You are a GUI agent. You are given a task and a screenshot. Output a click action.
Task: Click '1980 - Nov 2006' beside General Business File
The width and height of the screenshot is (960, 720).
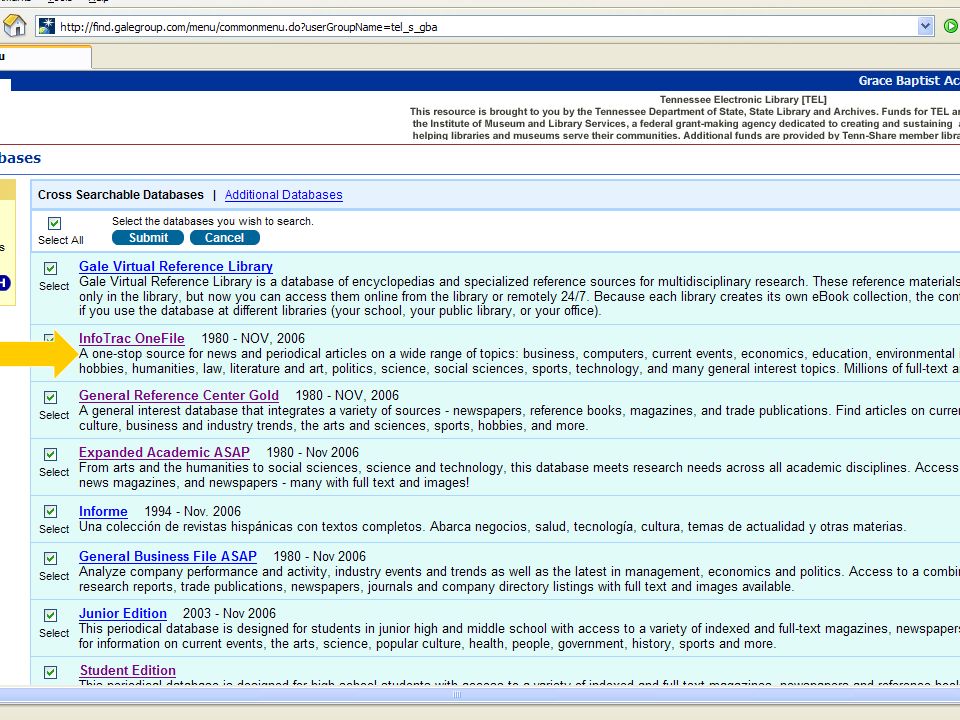pyautogui.click(x=319, y=557)
